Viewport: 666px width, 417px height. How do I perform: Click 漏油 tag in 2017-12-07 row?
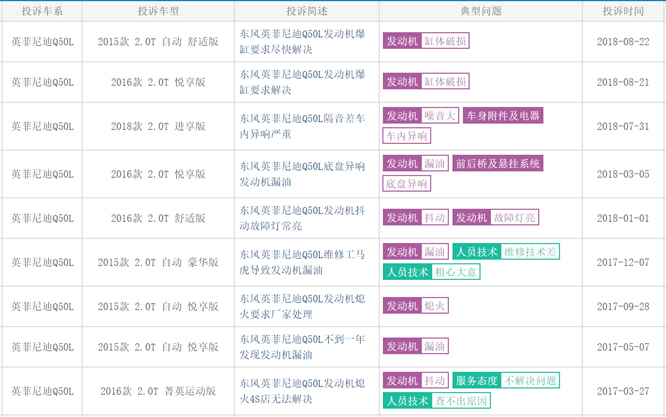click(x=435, y=252)
